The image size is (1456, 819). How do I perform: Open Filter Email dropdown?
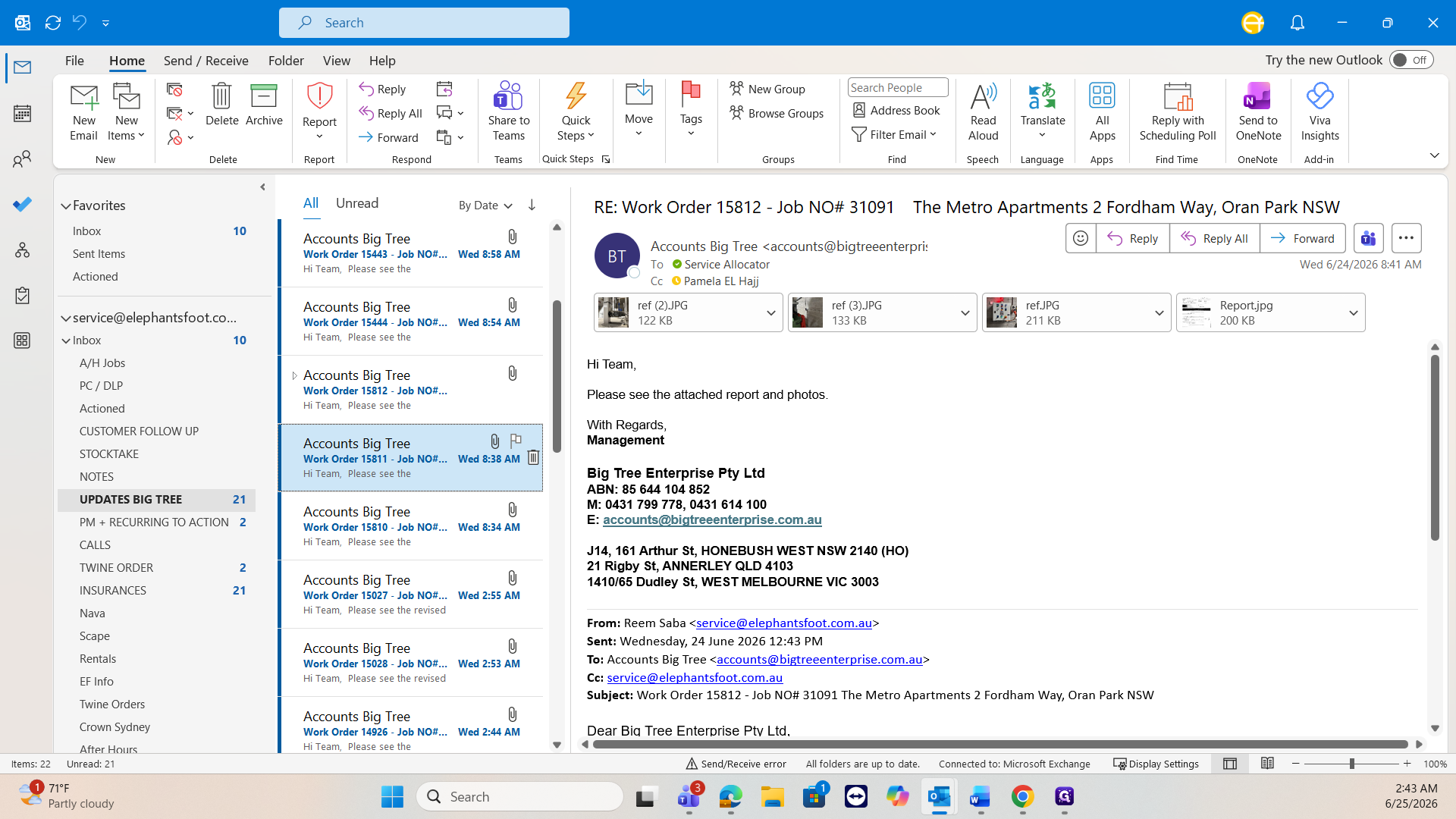pyautogui.click(x=895, y=134)
